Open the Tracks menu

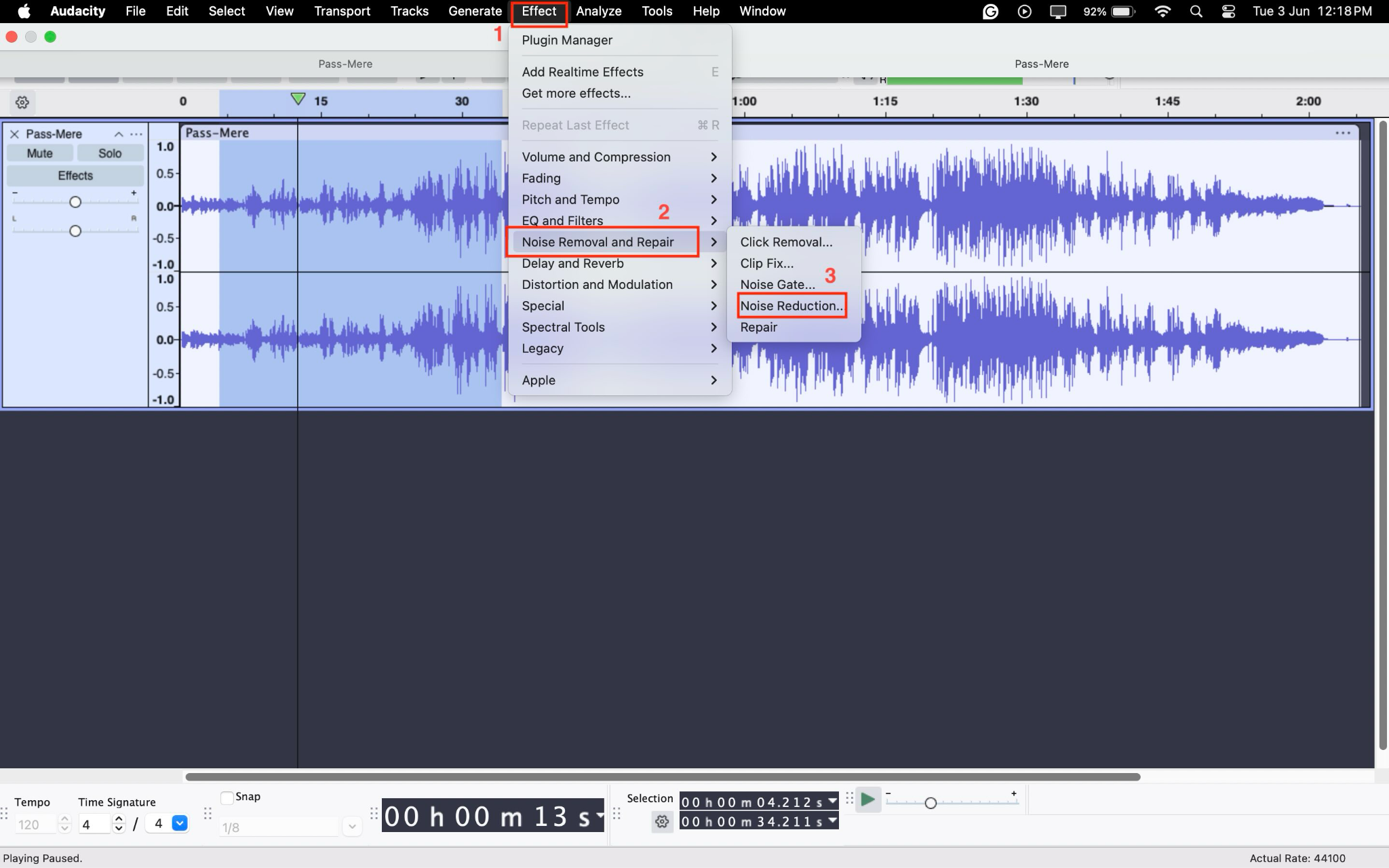[409, 11]
